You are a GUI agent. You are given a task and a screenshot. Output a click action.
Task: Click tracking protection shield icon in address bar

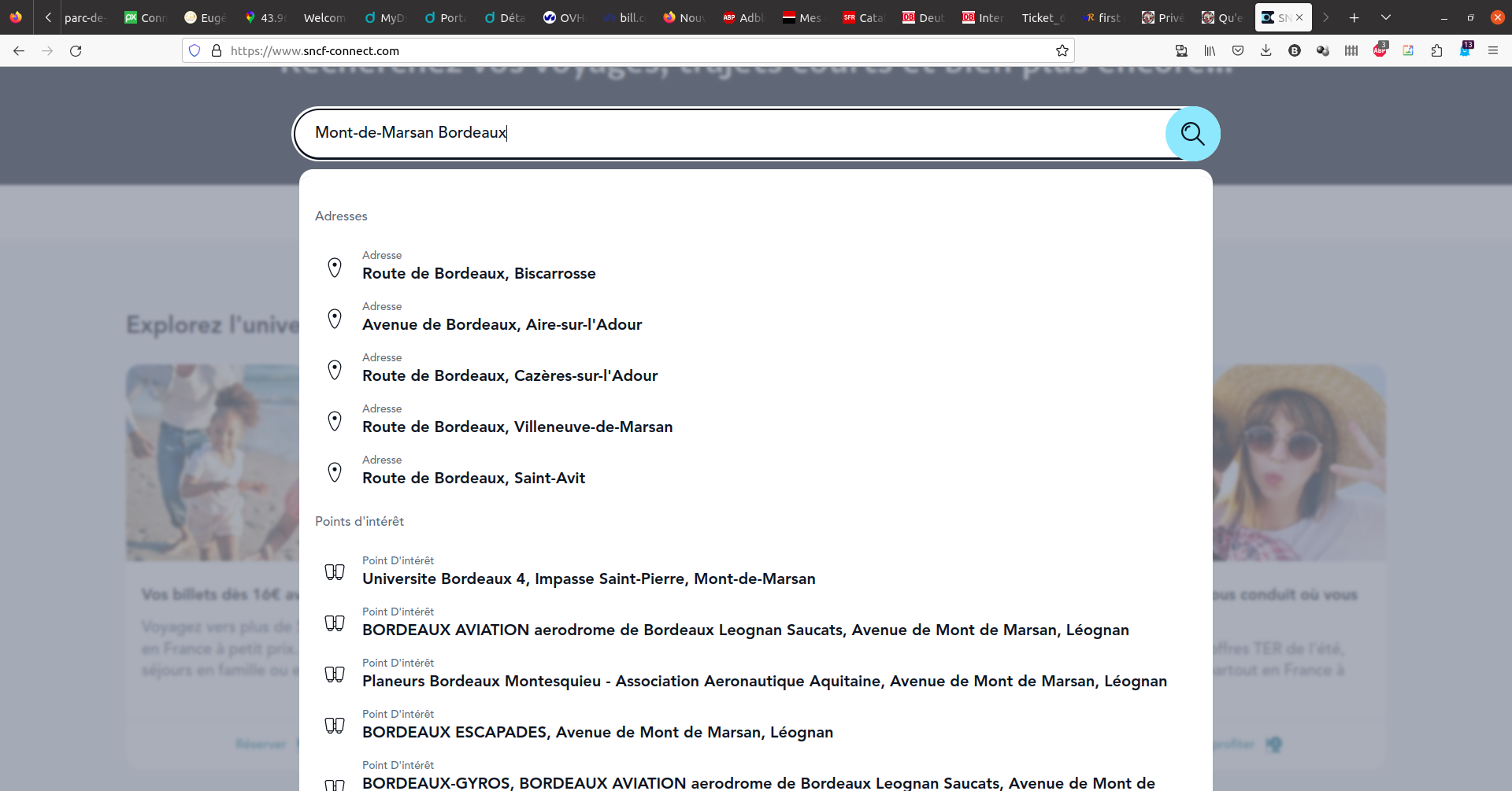coord(195,50)
